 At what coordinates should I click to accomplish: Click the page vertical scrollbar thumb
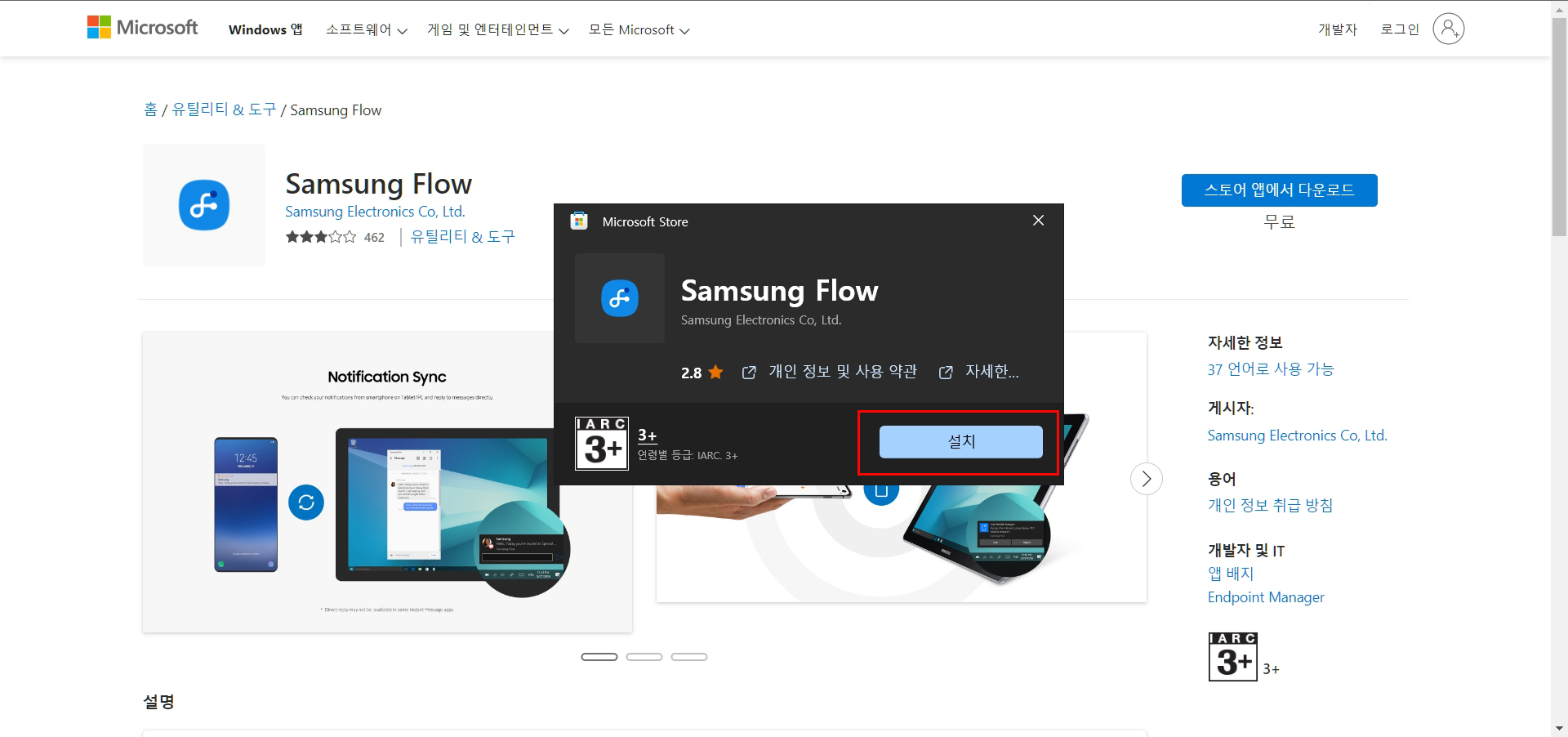pyautogui.click(x=1559, y=127)
